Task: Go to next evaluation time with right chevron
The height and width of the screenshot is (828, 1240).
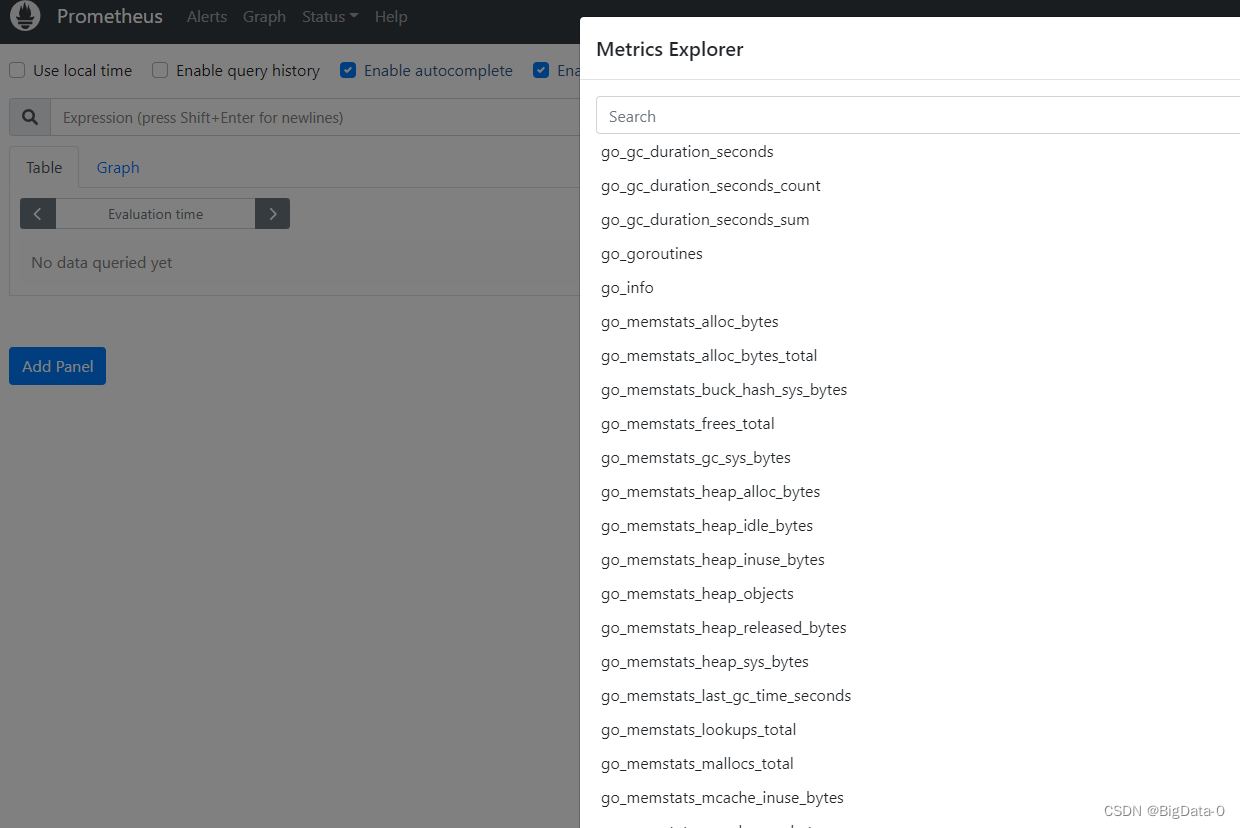Action: (272, 214)
